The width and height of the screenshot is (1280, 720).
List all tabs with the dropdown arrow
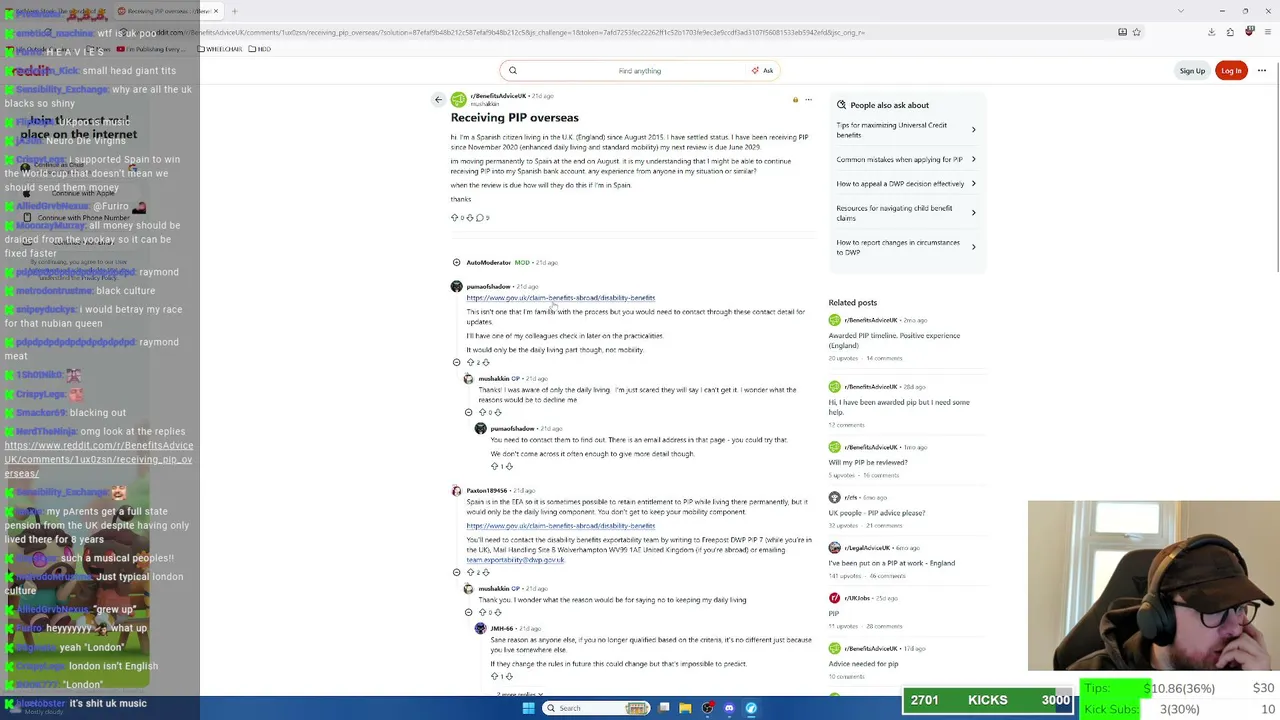click(x=1181, y=11)
